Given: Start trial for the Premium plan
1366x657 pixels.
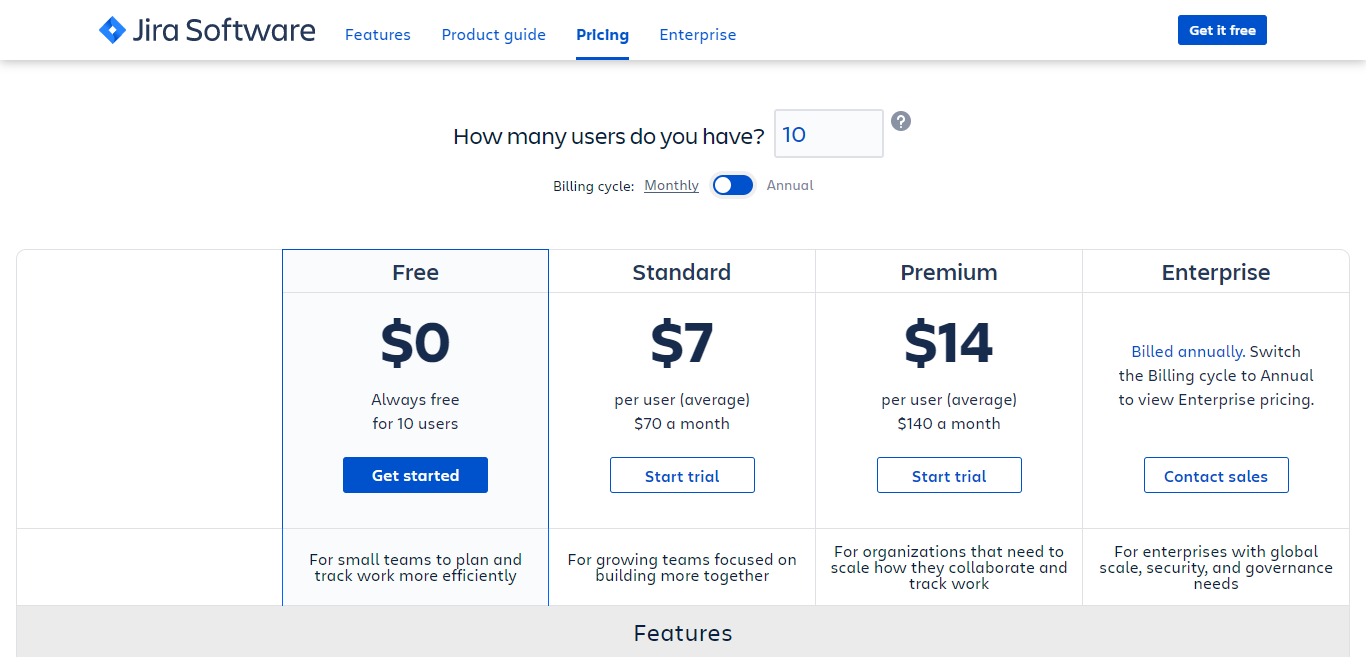Looking at the screenshot, I should click(x=949, y=475).
